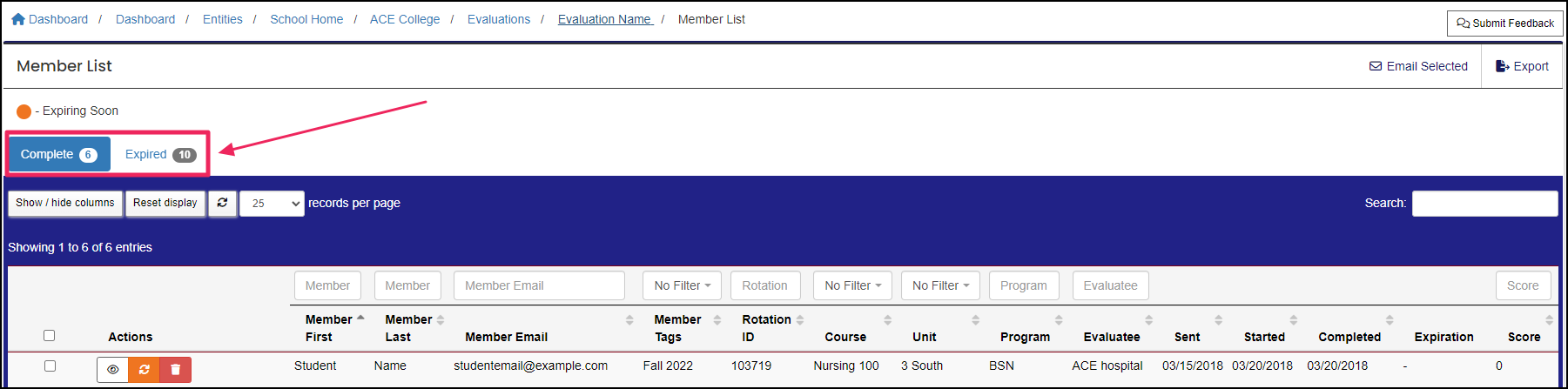Open the Entities breadcrumb link
This screenshot has width=1568, height=389.
(223, 19)
